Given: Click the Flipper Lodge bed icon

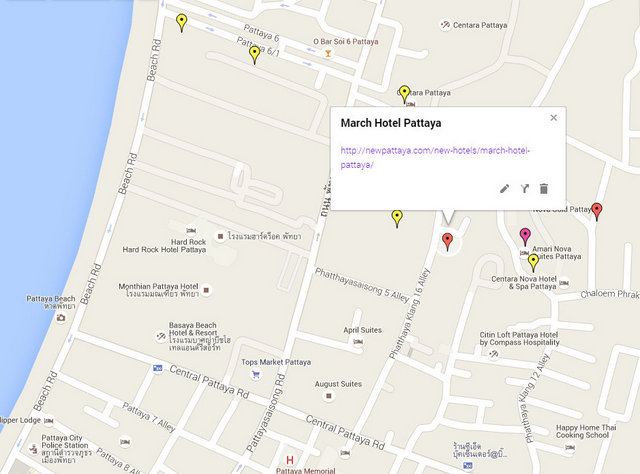Looking at the screenshot, I should tap(49, 420).
